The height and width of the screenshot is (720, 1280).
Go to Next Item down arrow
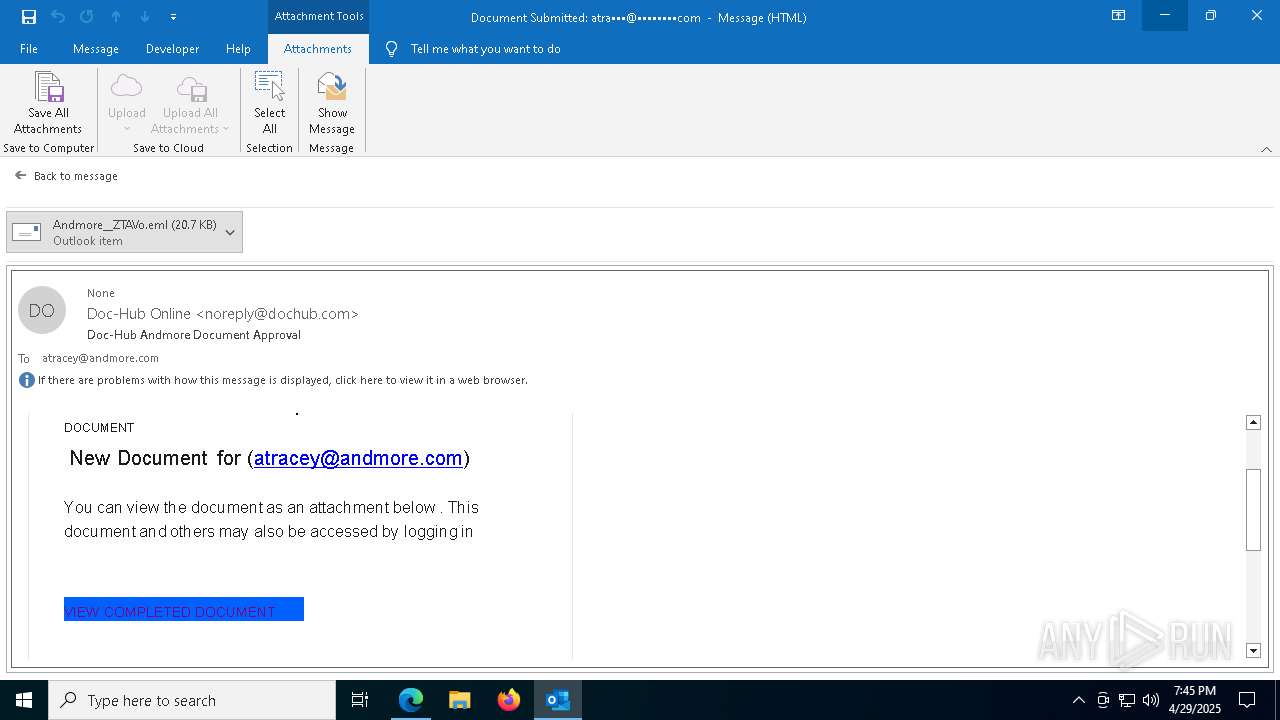tap(144, 16)
